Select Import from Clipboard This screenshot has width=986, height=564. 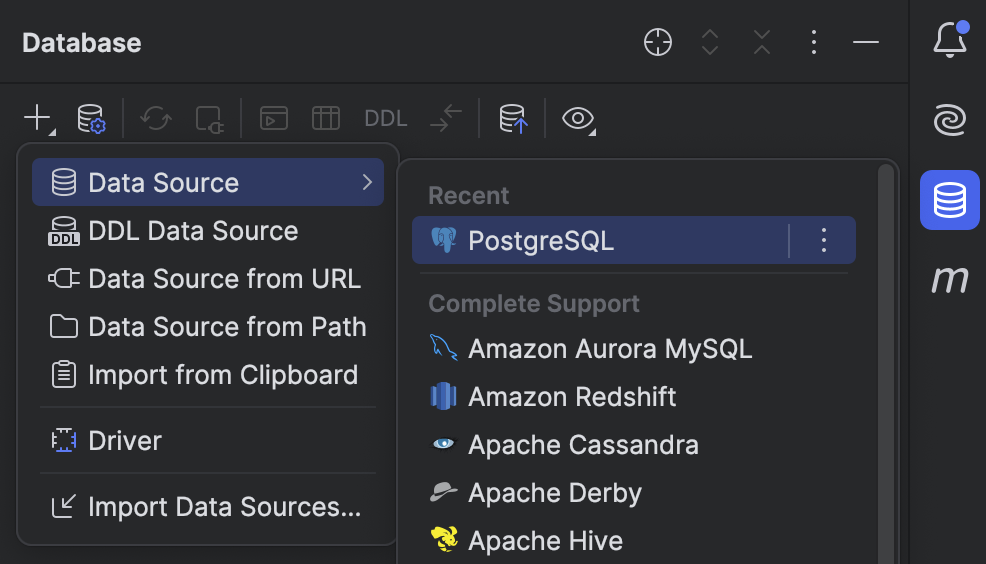pyautogui.click(x=208, y=375)
